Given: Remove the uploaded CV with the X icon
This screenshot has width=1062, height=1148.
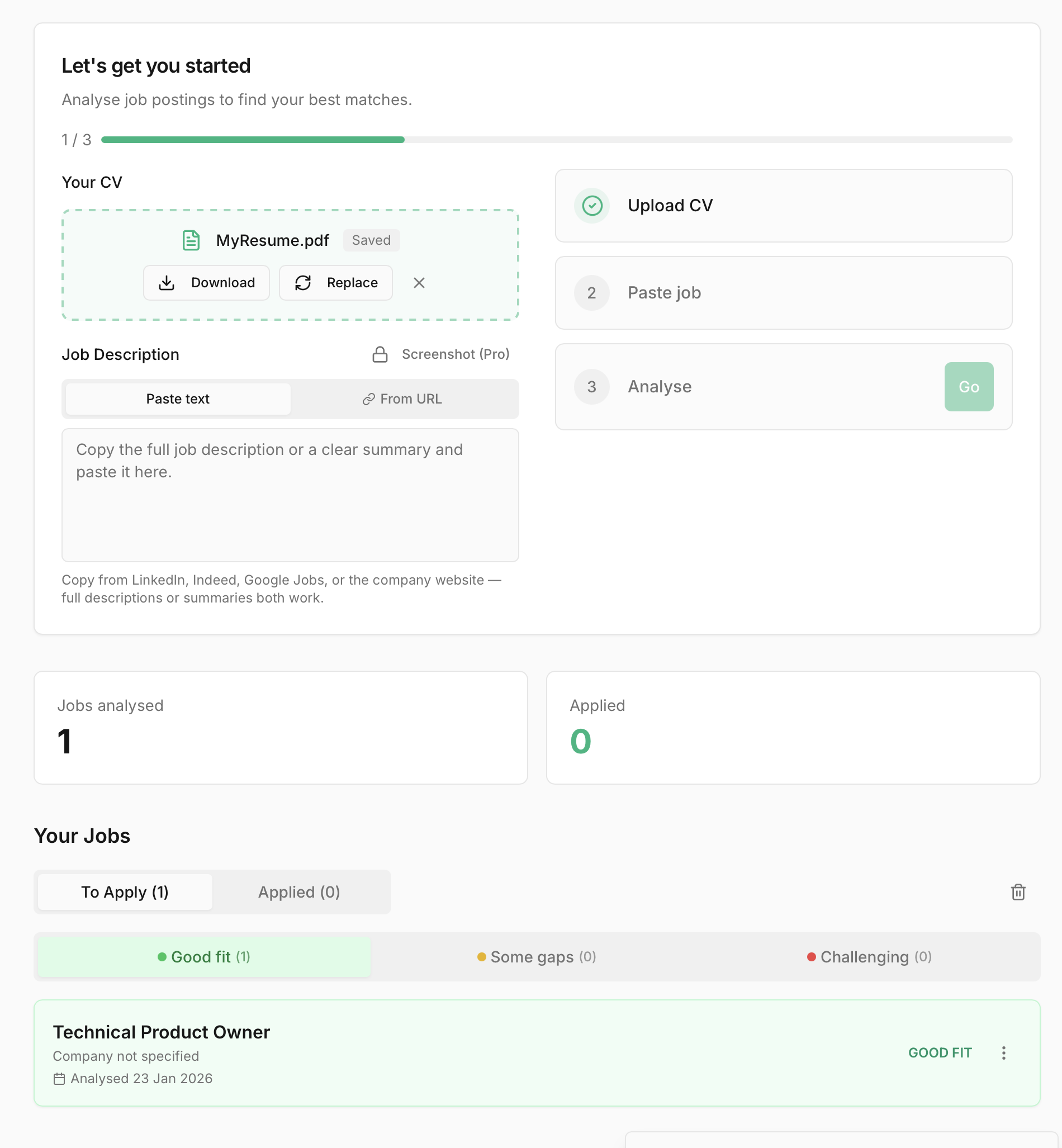Looking at the screenshot, I should pyautogui.click(x=419, y=283).
